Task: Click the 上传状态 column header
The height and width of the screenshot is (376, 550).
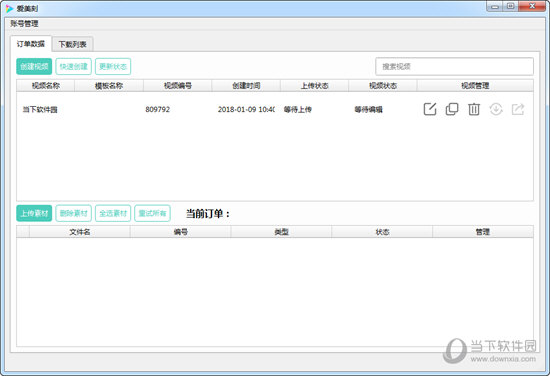Action: tap(314, 86)
